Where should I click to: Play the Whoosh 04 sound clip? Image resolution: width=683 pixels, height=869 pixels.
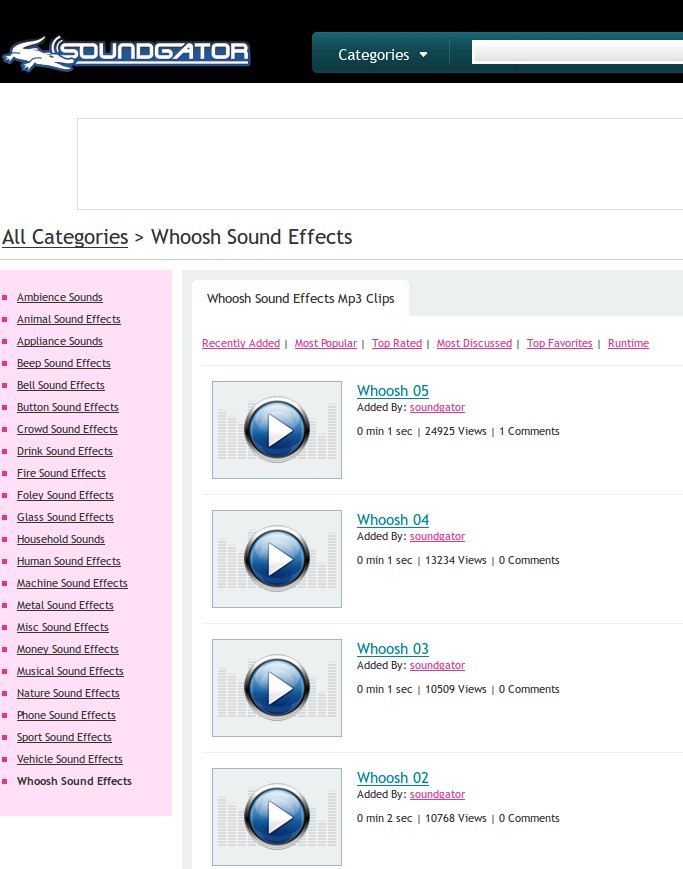point(277,559)
